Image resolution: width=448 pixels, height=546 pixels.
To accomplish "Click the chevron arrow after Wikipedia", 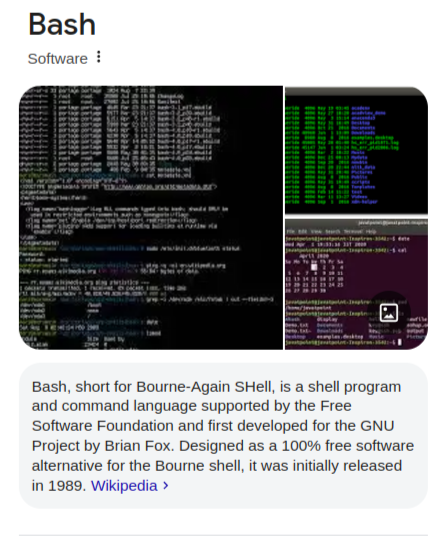I will click(x=166, y=485).
